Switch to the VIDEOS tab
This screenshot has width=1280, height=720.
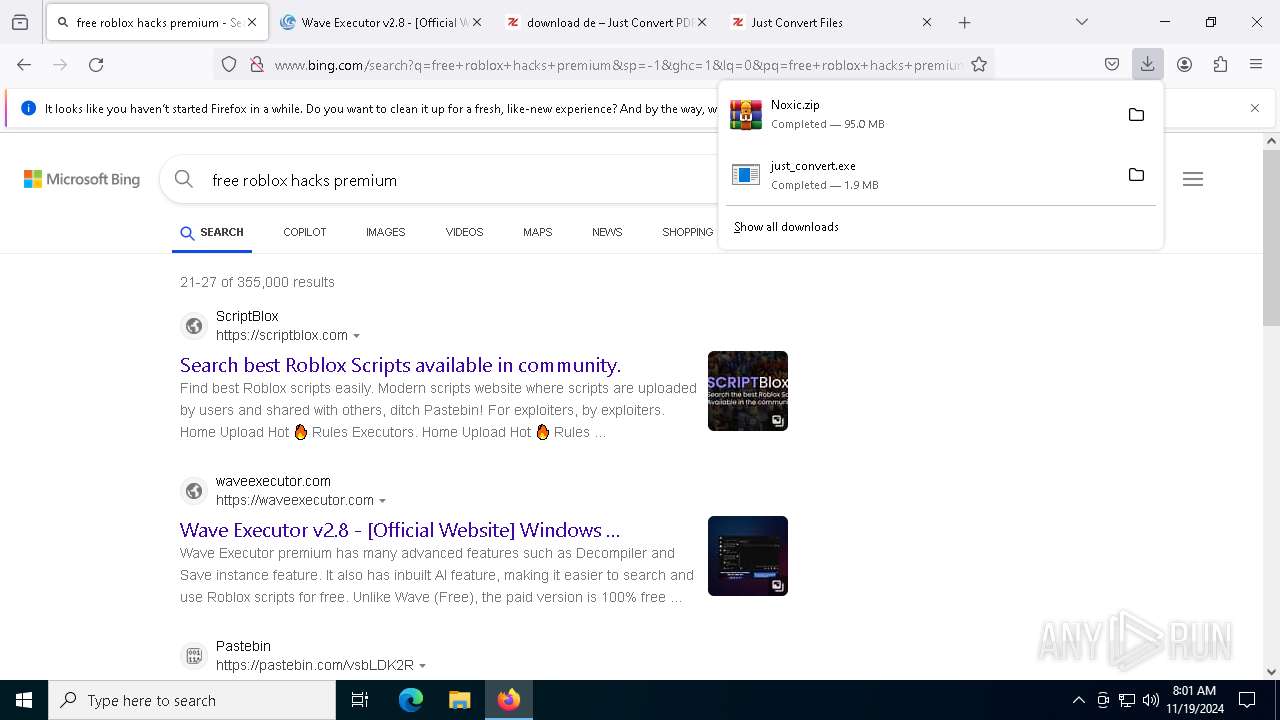[x=464, y=232]
